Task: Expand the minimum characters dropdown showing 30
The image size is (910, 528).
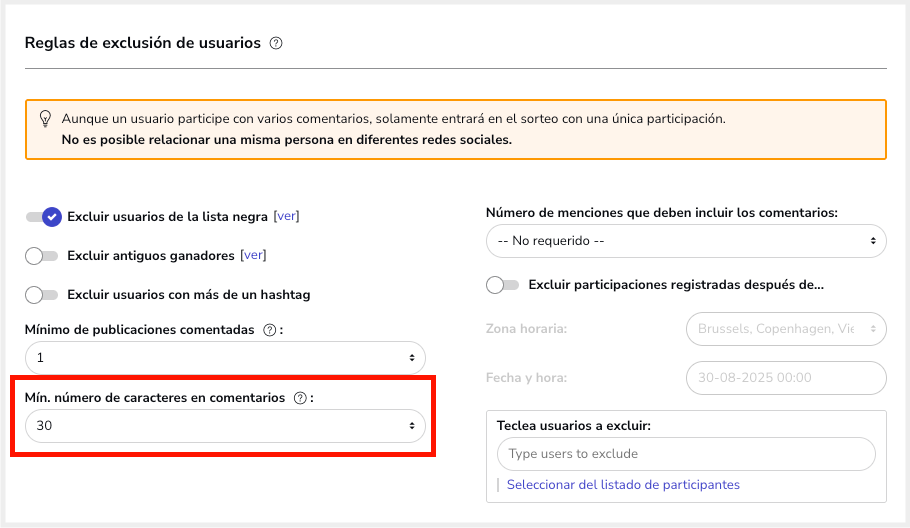Action: click(225, 426)
